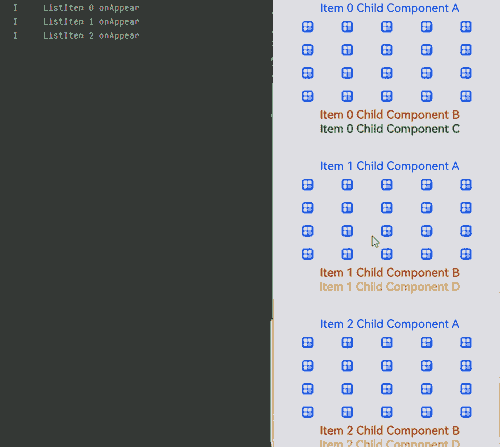
Task: Select the 'Item 0 Child Component B' label
Action: click(389, 115)
